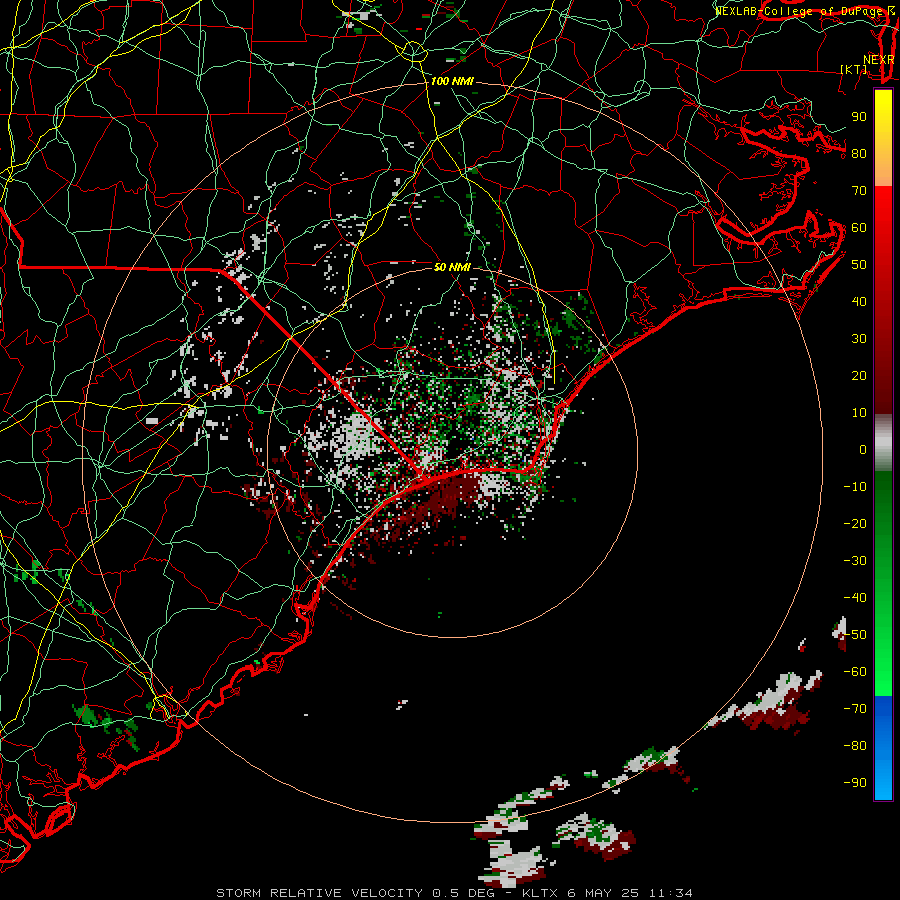Image resolution: width=900 pixels, height=900 pixels.
Task: Click the "50 NMI" range ring label
Action: pos(452,267)
